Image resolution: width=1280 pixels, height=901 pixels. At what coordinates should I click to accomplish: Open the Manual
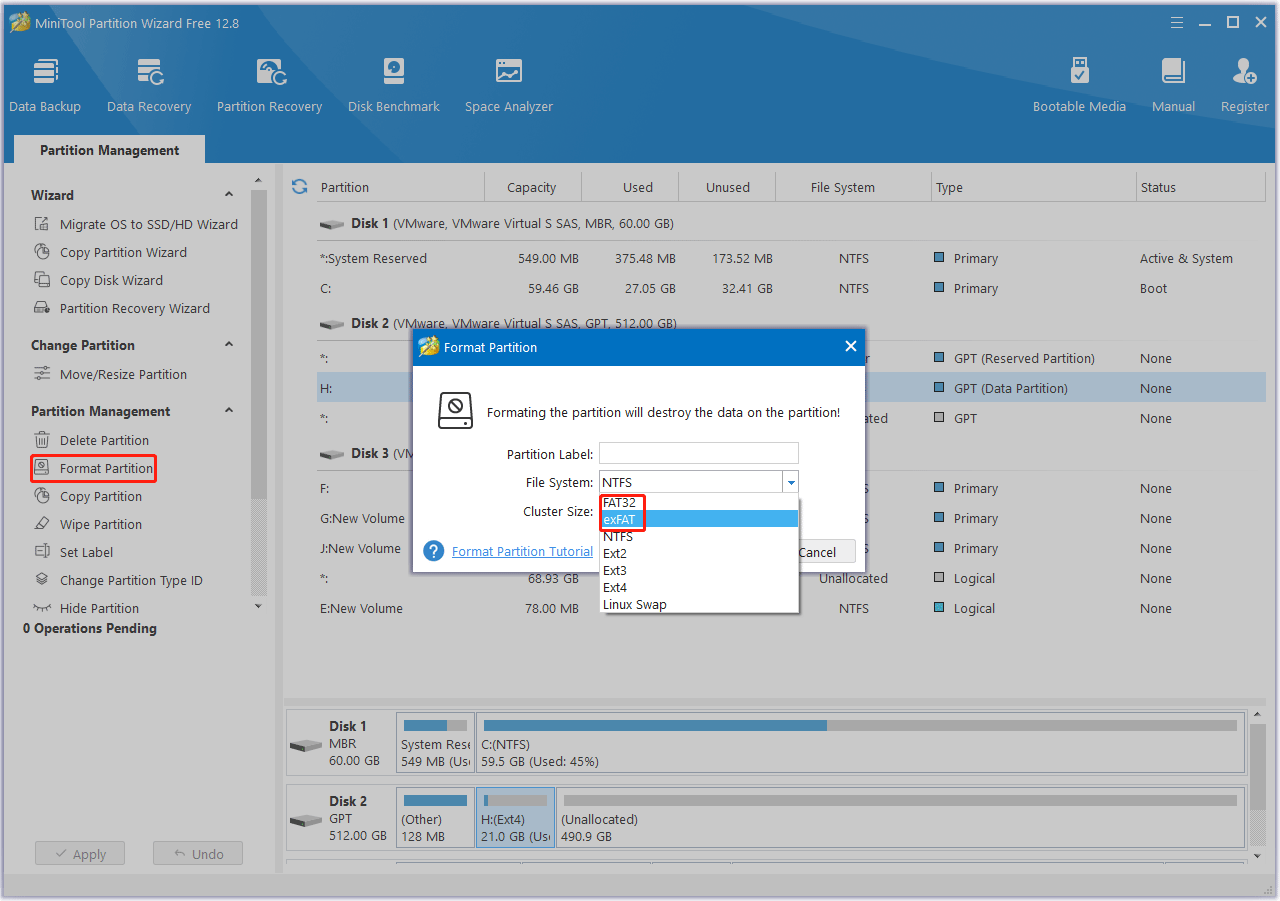(x=1173, y=85)
